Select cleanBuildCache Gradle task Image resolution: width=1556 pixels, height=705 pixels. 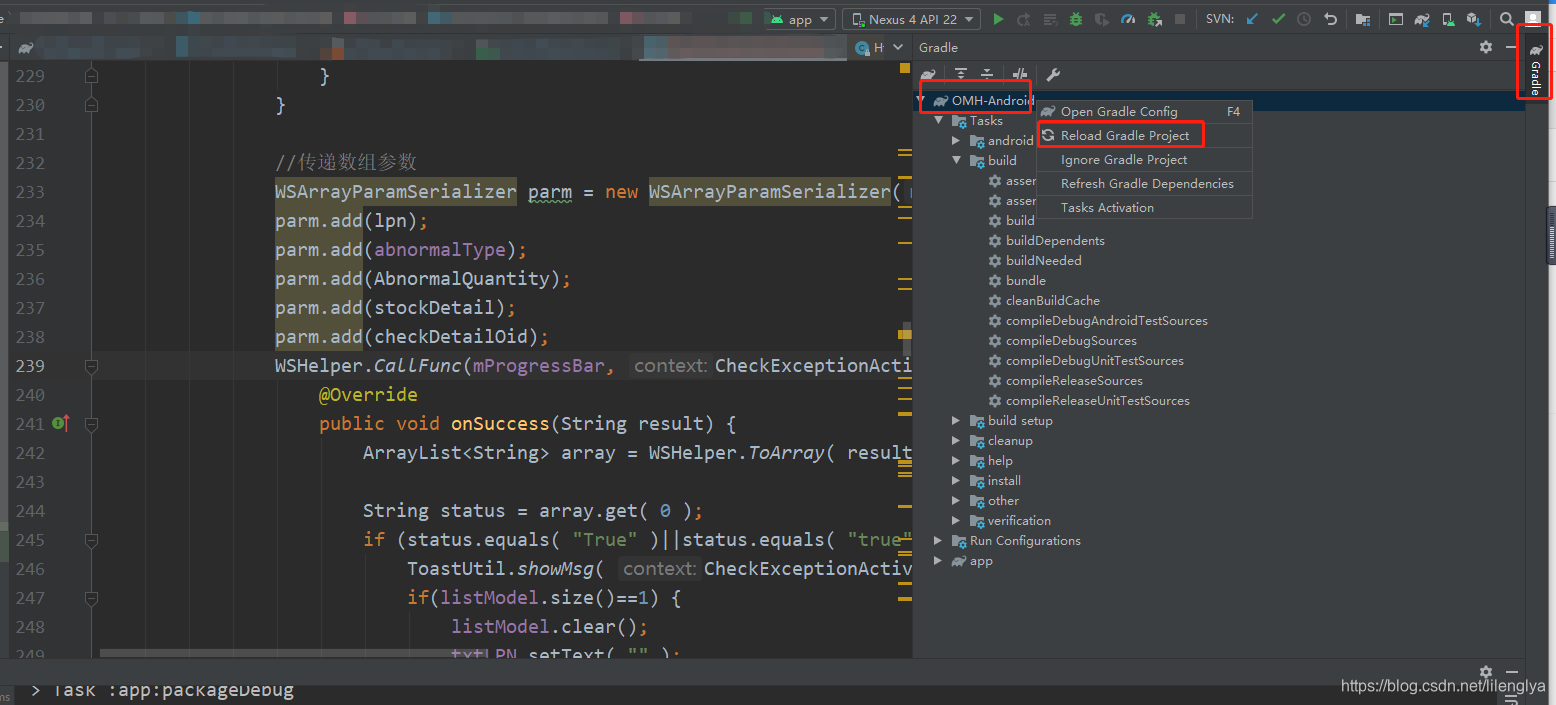[x=1052, y=301]
